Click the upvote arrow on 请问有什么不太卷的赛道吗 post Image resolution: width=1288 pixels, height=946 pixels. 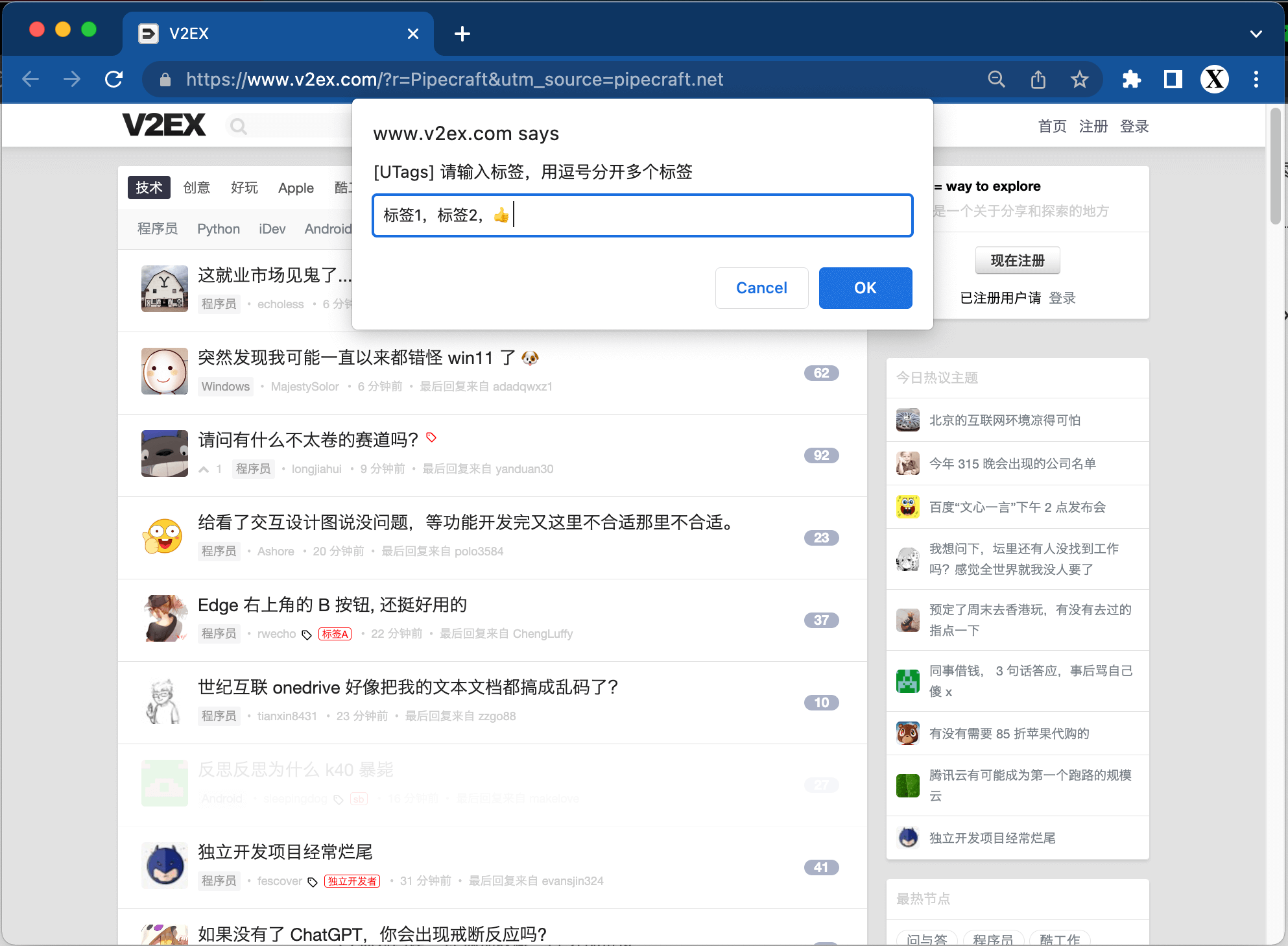point(204,469)
